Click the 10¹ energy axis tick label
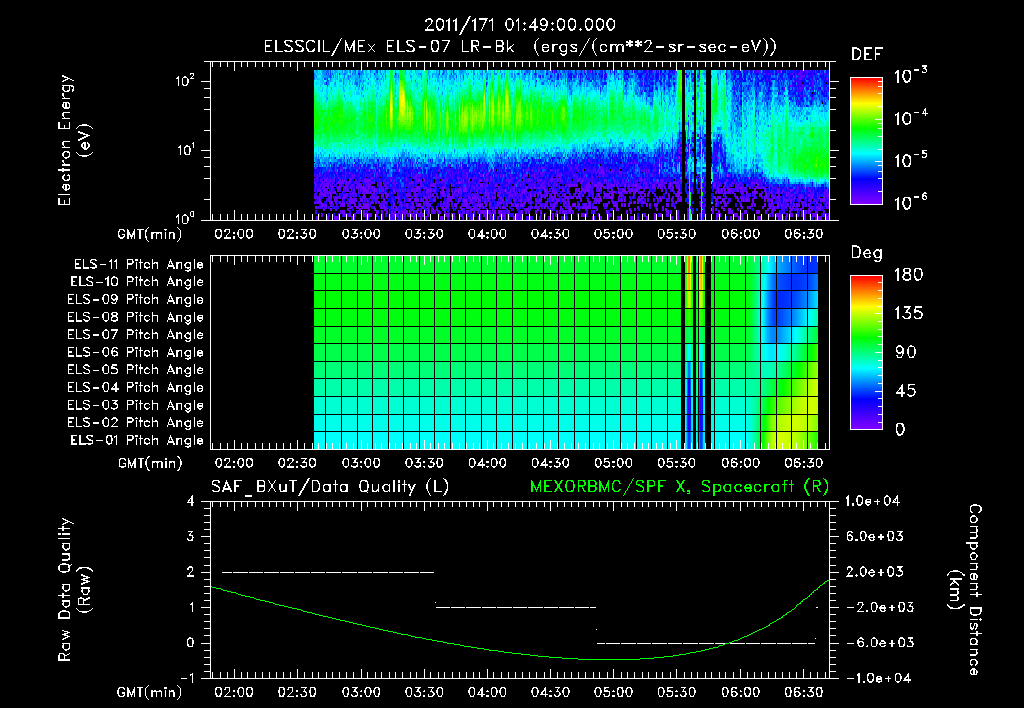This screenshot has height=708, width=1024. (x=185, y=150)
